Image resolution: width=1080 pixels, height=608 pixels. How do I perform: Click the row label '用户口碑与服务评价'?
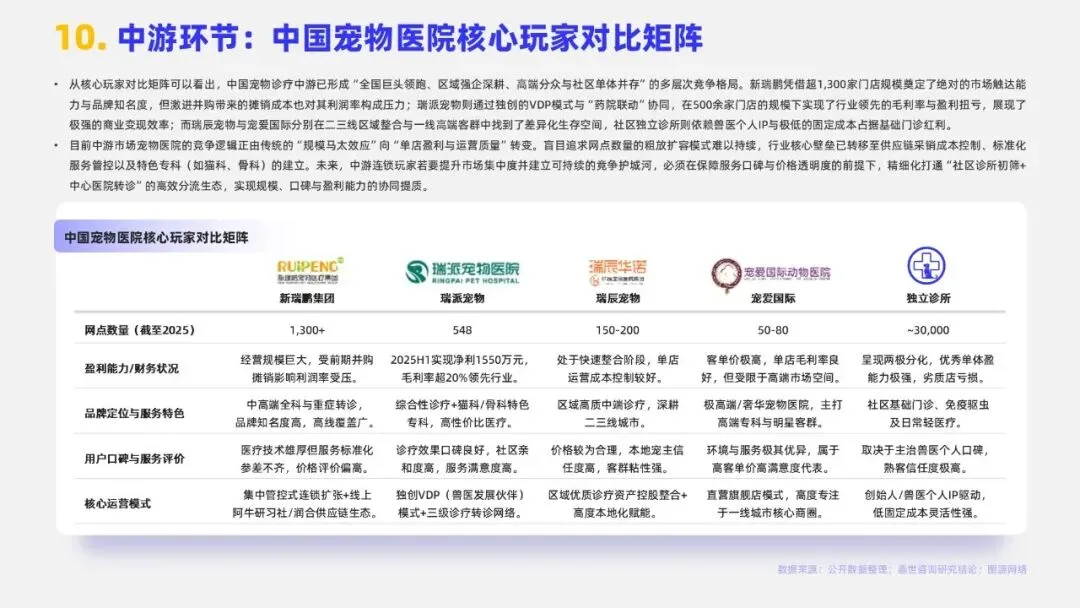134,459
